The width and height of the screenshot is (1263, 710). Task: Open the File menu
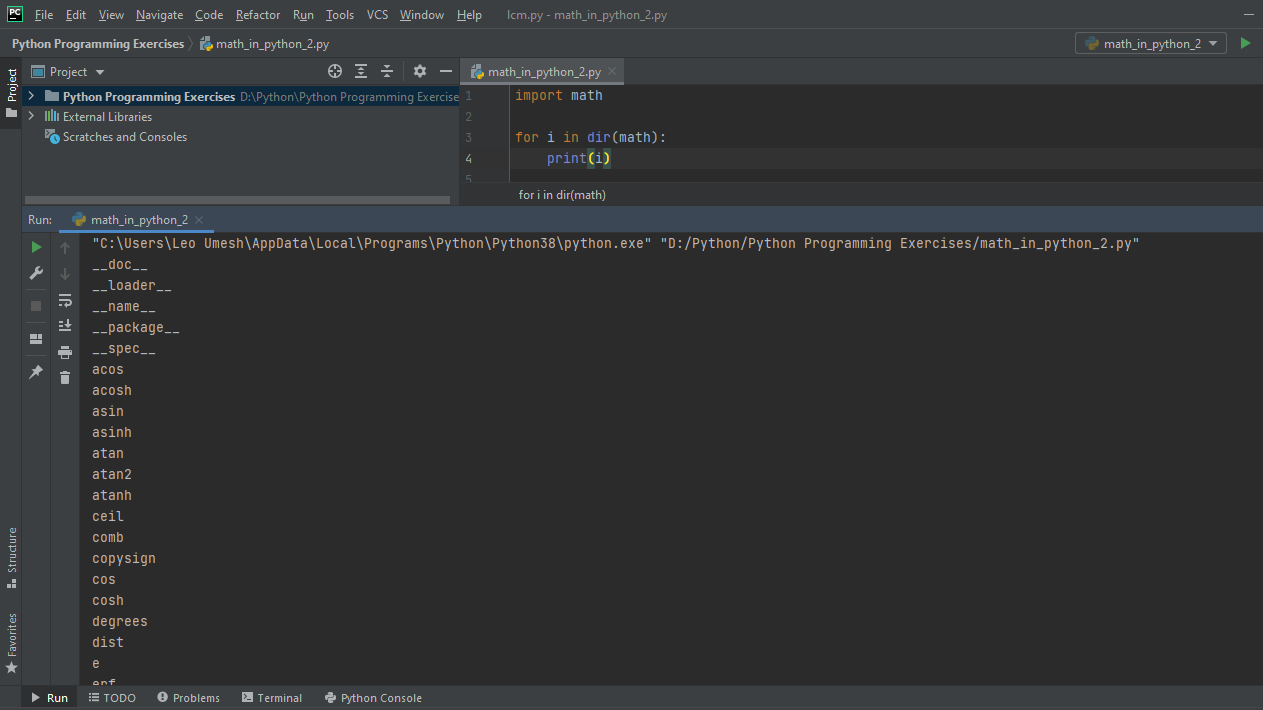coord(44,15)
